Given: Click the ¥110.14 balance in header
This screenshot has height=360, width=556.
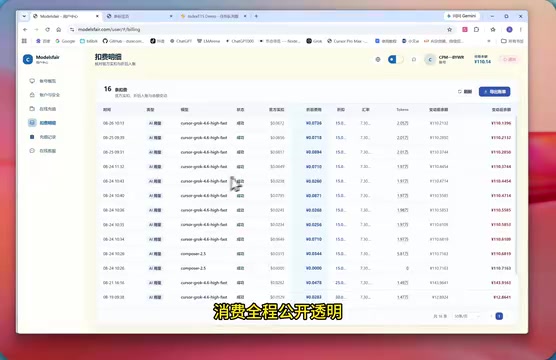Looking at the screenshot, I should click(x=482, y=62).
